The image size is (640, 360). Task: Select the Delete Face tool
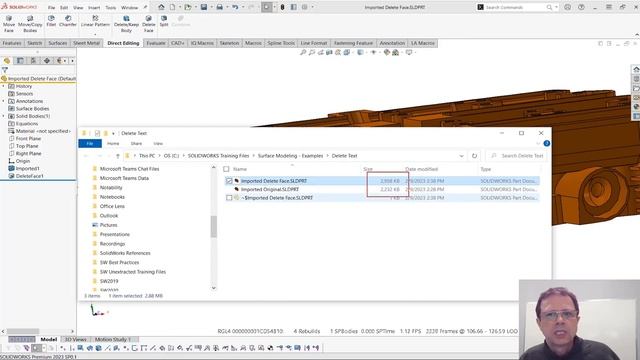(149, 24)
